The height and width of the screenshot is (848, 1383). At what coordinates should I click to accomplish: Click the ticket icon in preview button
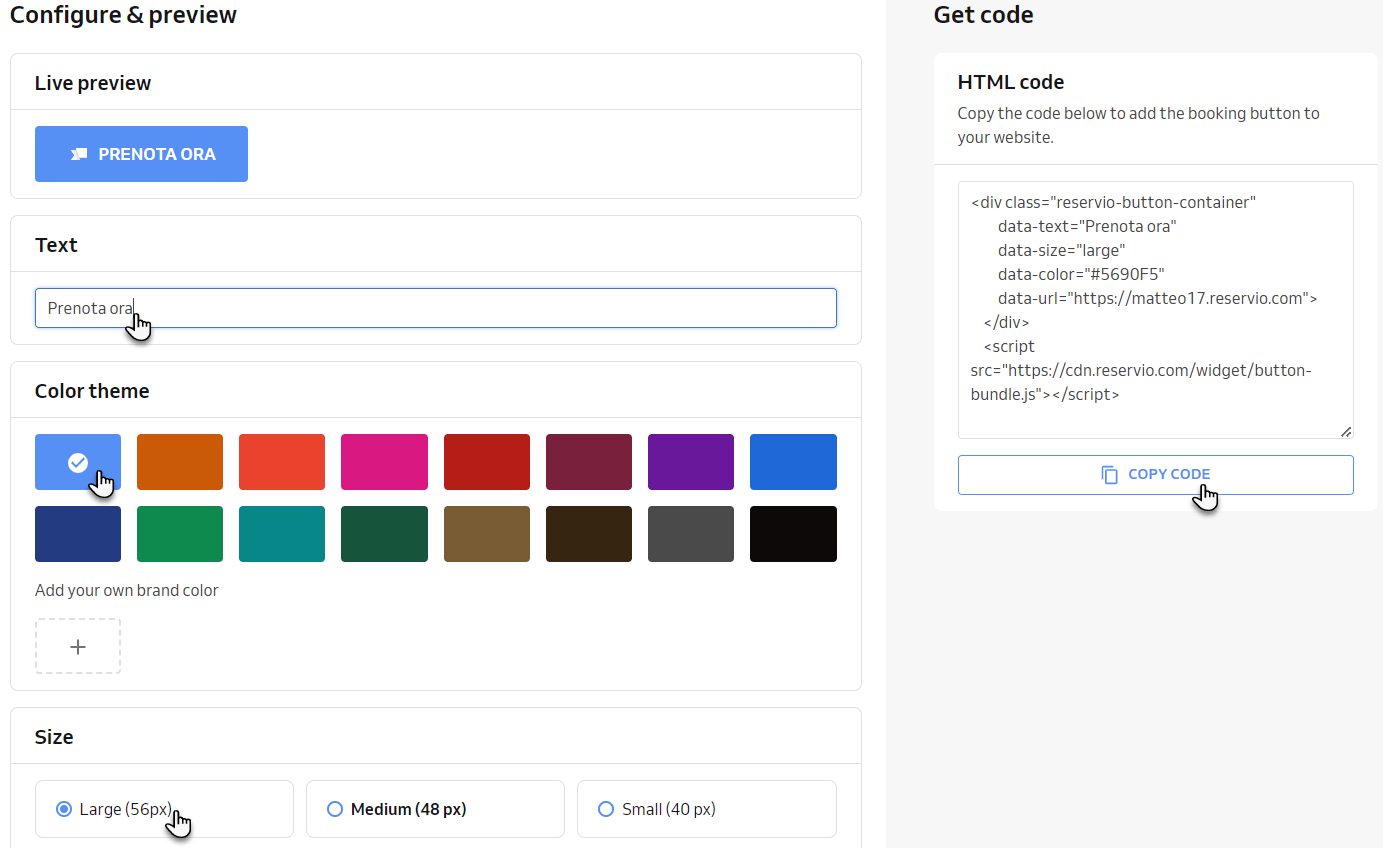click(79, 154)
